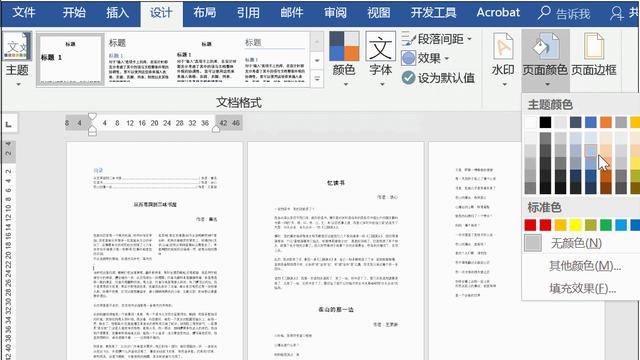Open the 字体 theme fonts icon
This screenshot has width=640, height=360.
(x=380, y=46)
